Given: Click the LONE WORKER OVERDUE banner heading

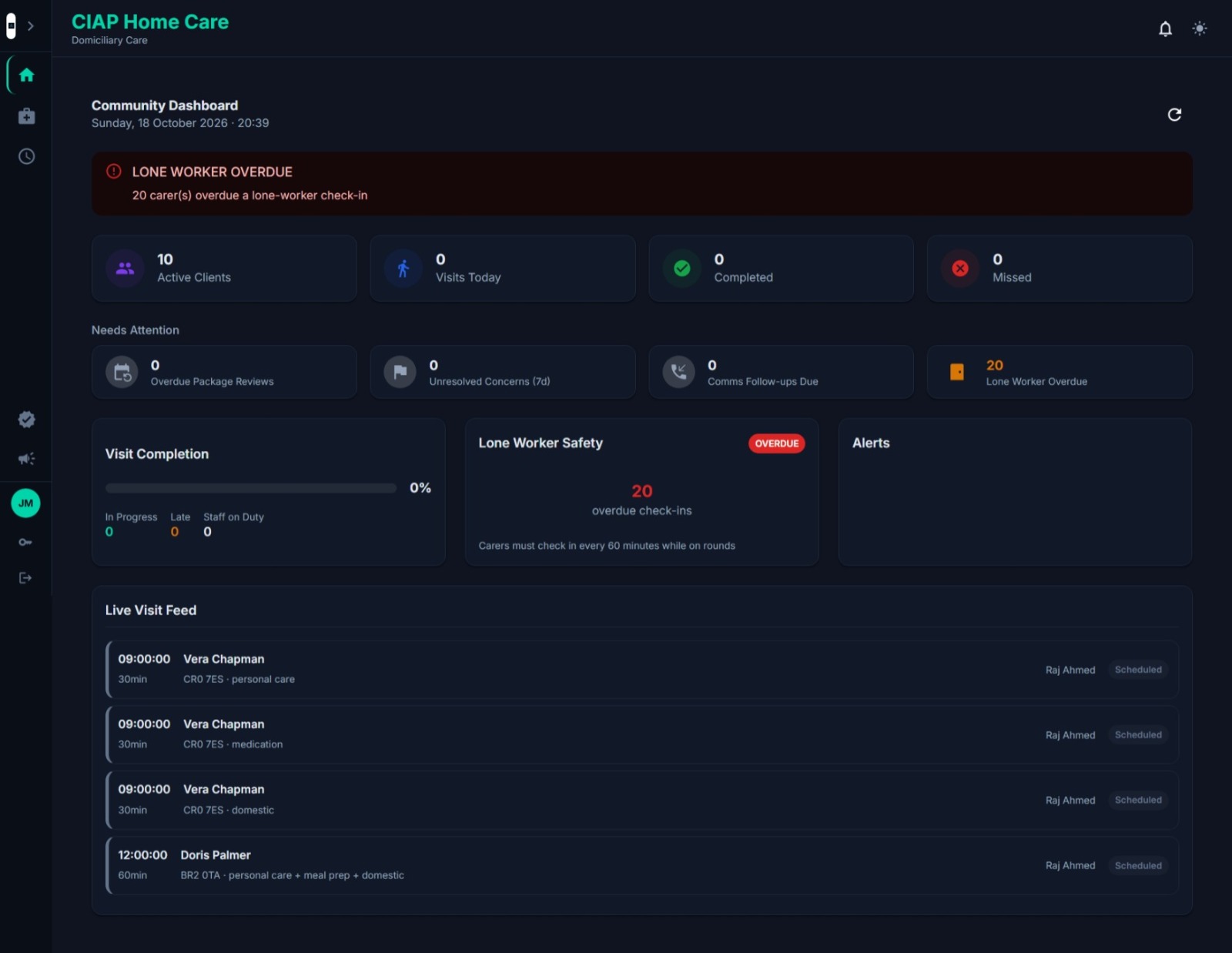Looking at the screenshot, I should pyautogui.click(x=213, y=172).
